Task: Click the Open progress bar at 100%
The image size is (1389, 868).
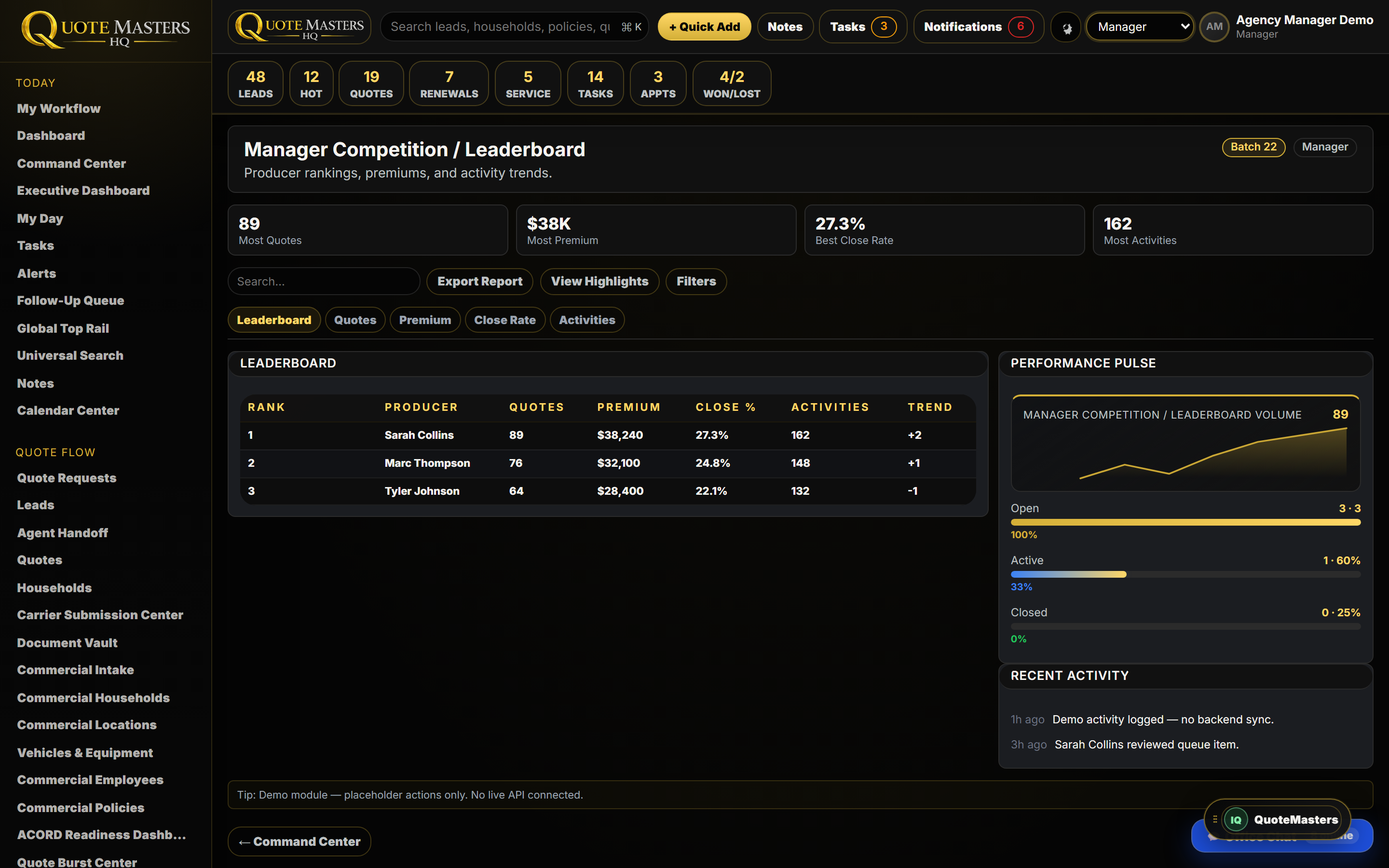Action: [x=1185, y=522]
